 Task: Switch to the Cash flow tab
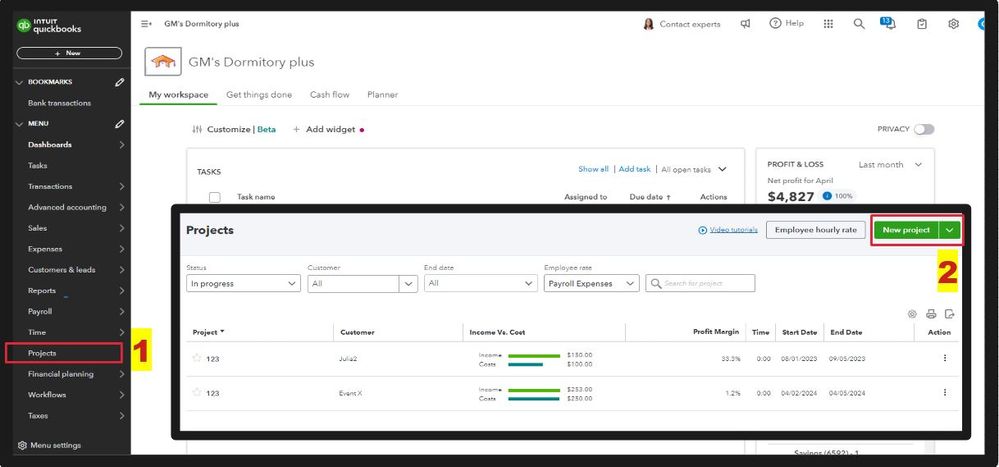(329, 94)
